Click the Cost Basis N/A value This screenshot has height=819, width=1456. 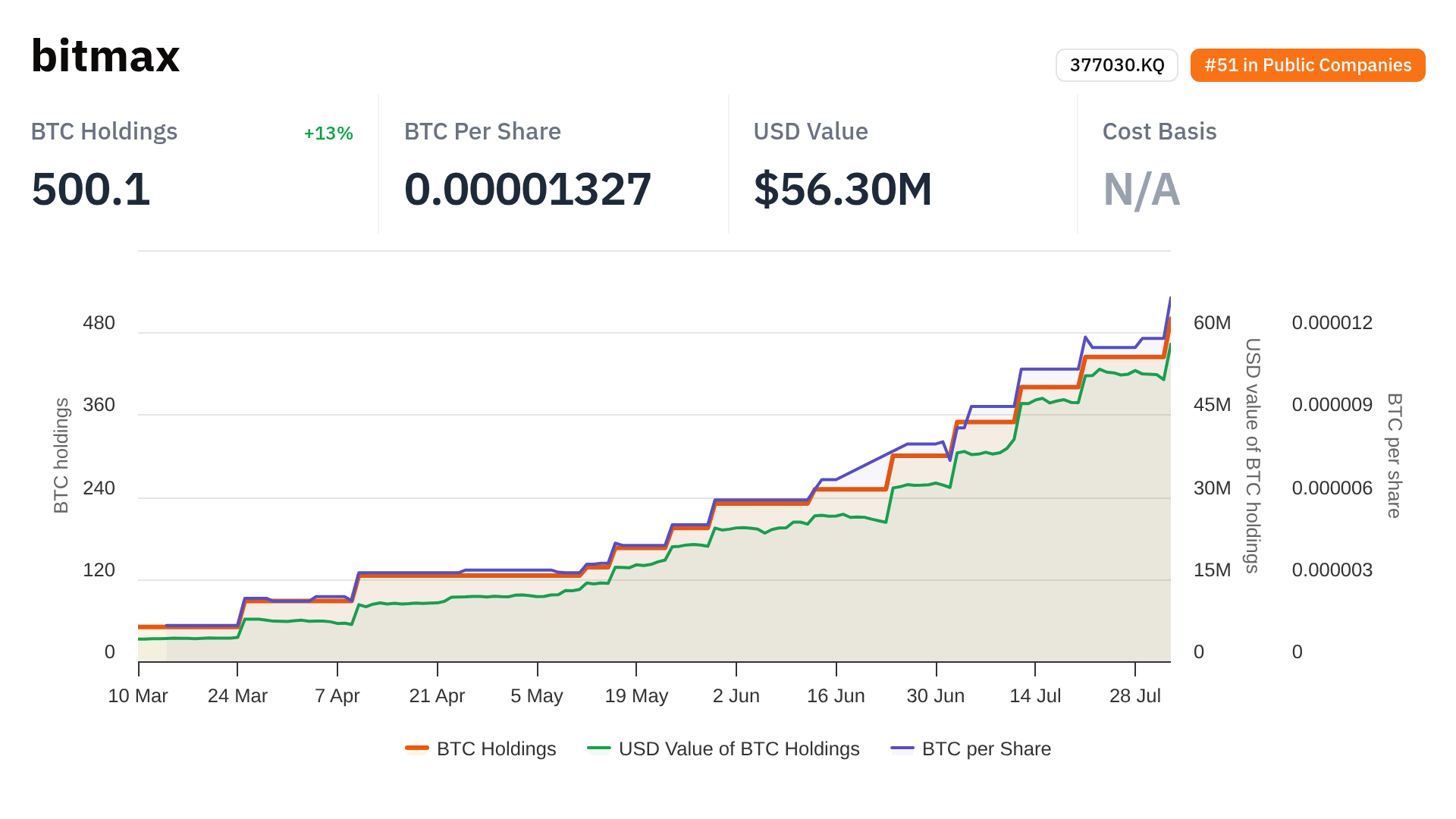pyautogui.click(x=1141, y=189)
